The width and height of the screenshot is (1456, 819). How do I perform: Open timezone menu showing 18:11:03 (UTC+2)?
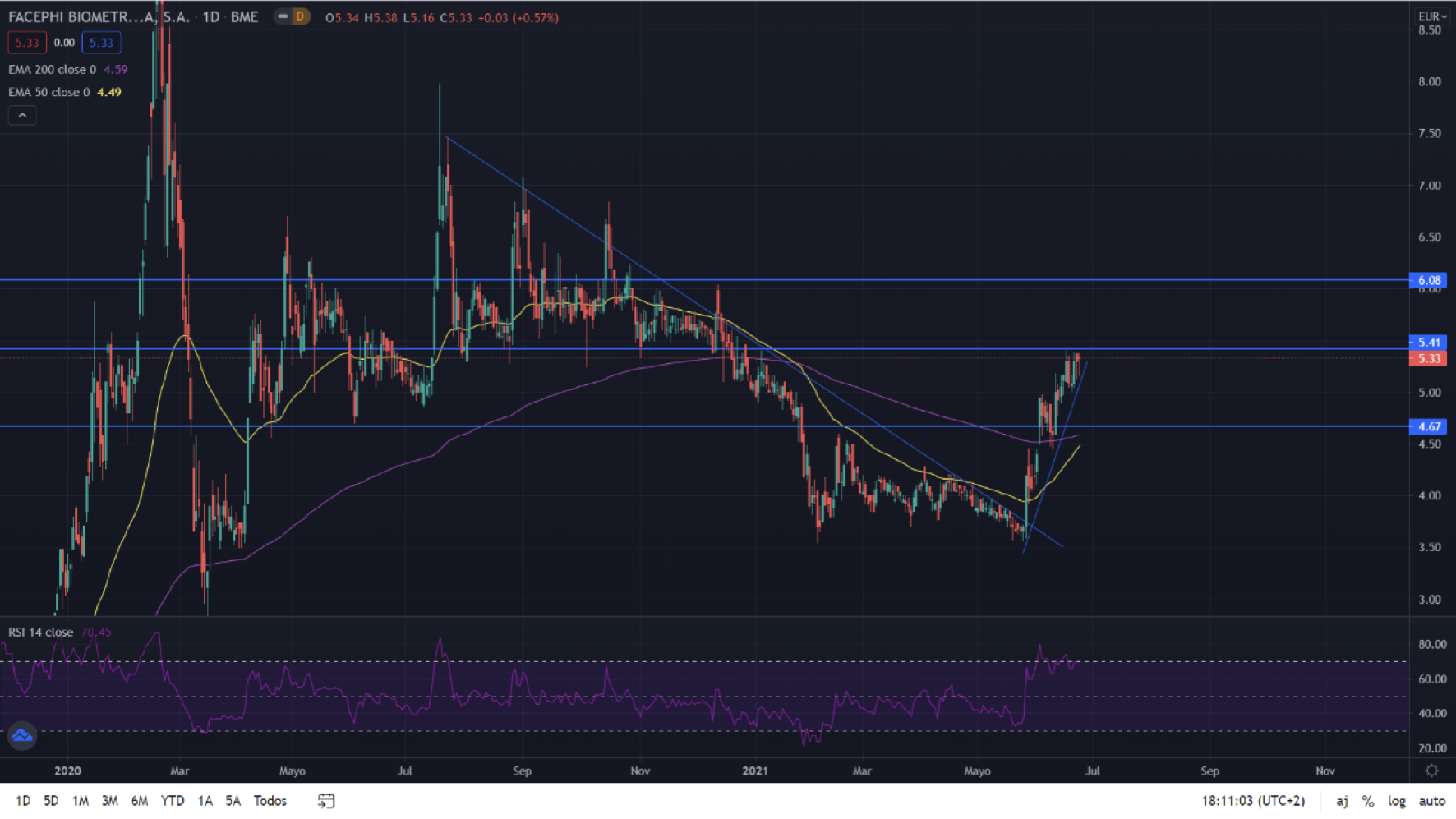1253,801
